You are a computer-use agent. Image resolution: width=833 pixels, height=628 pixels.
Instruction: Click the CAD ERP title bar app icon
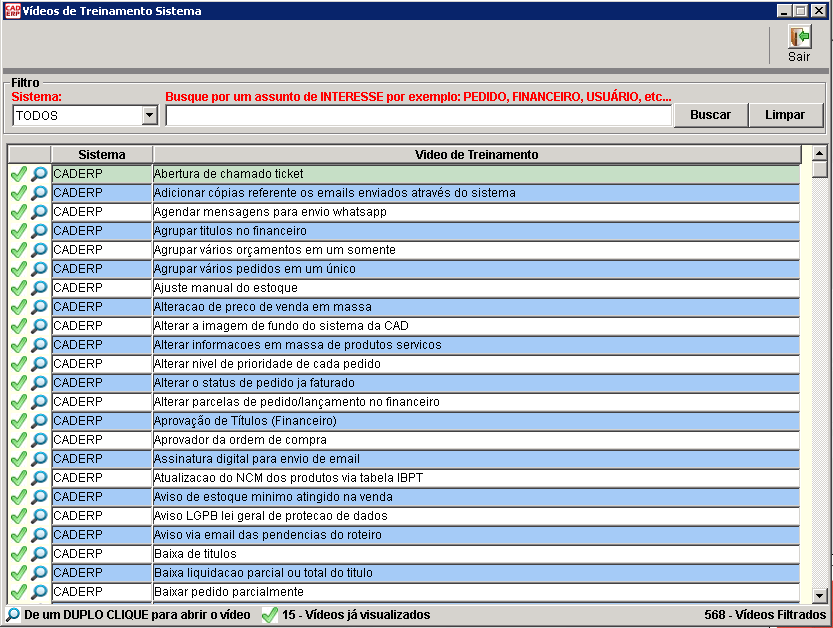click(12, 11)
